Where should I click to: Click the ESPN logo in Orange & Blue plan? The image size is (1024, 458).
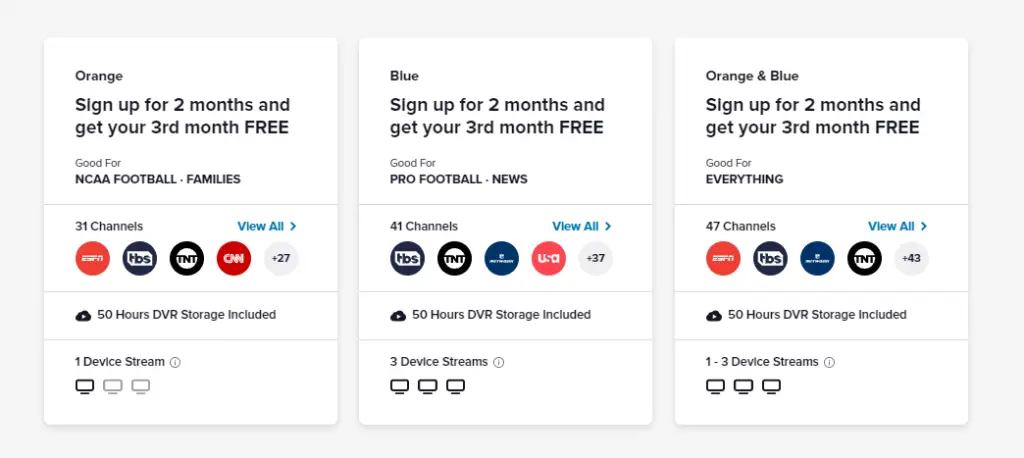pyautogui.click(x=723, y=258)
